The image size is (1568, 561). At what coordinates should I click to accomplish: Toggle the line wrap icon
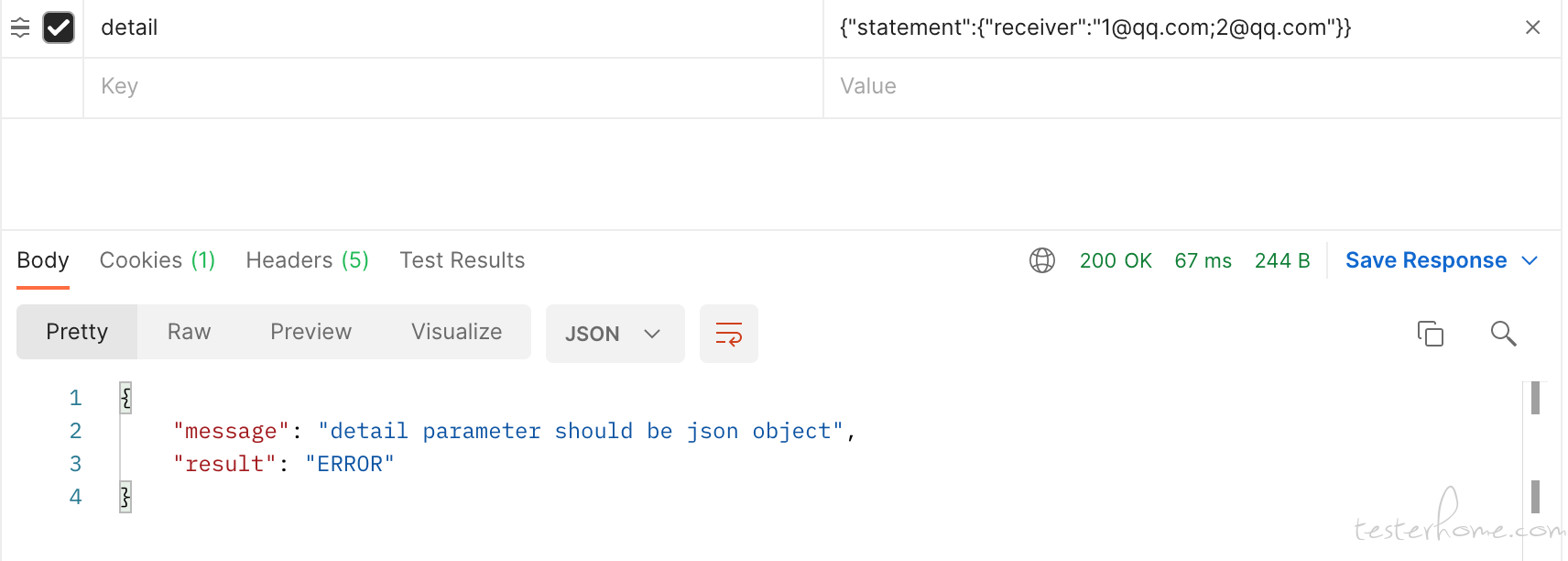tap(729, 334)
